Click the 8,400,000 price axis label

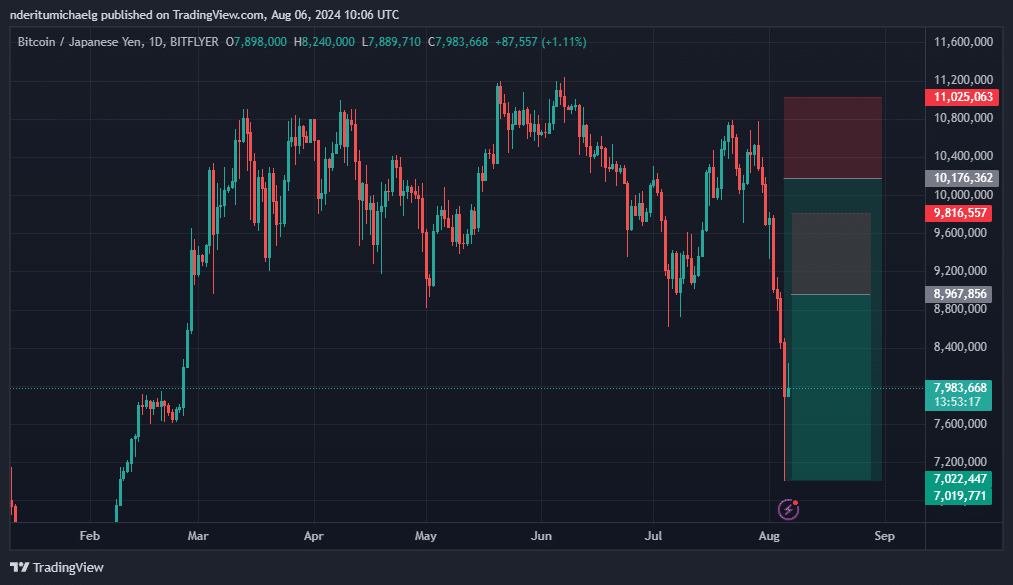click(x=960, y=347)
